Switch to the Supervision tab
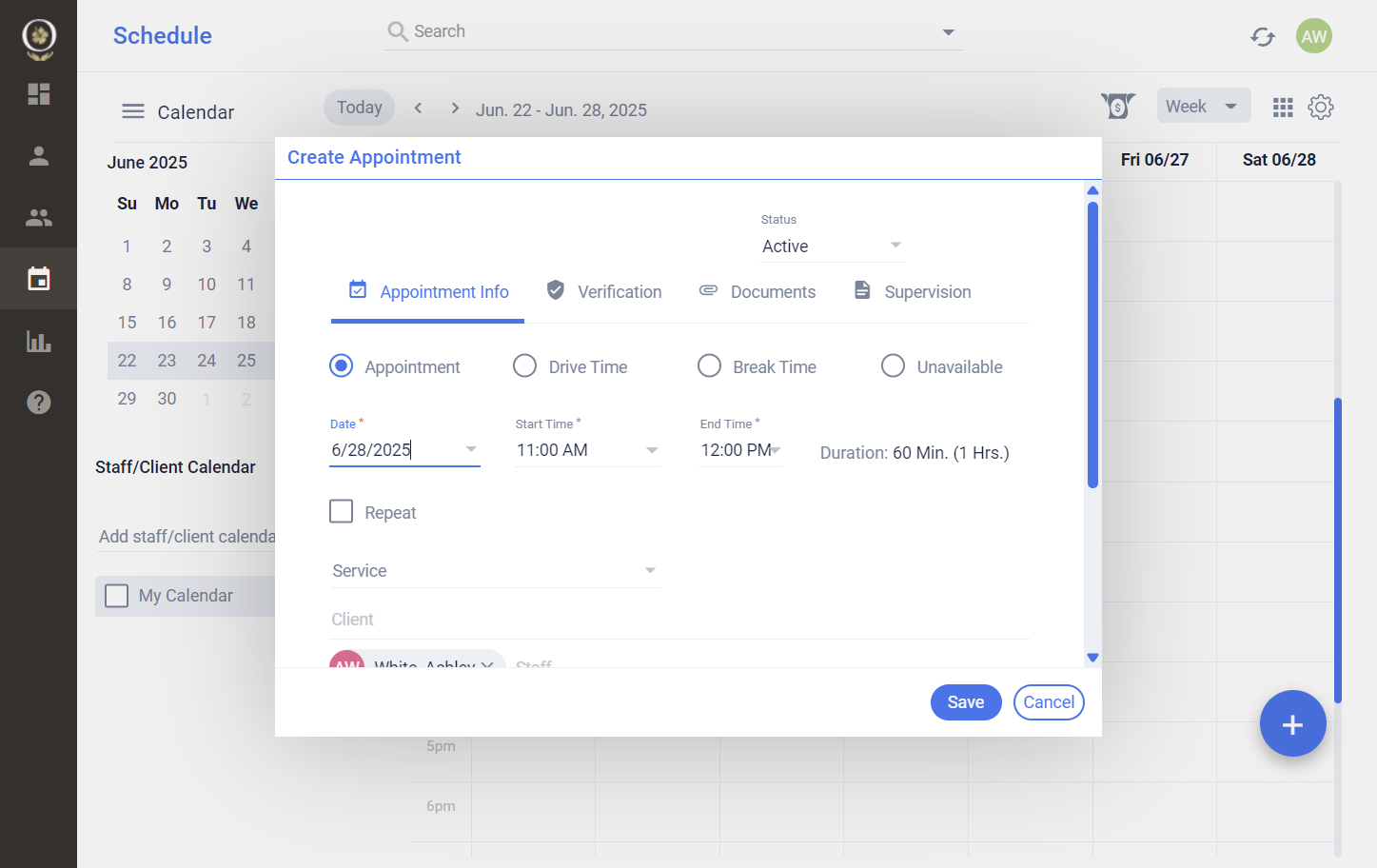 [913, 292]
